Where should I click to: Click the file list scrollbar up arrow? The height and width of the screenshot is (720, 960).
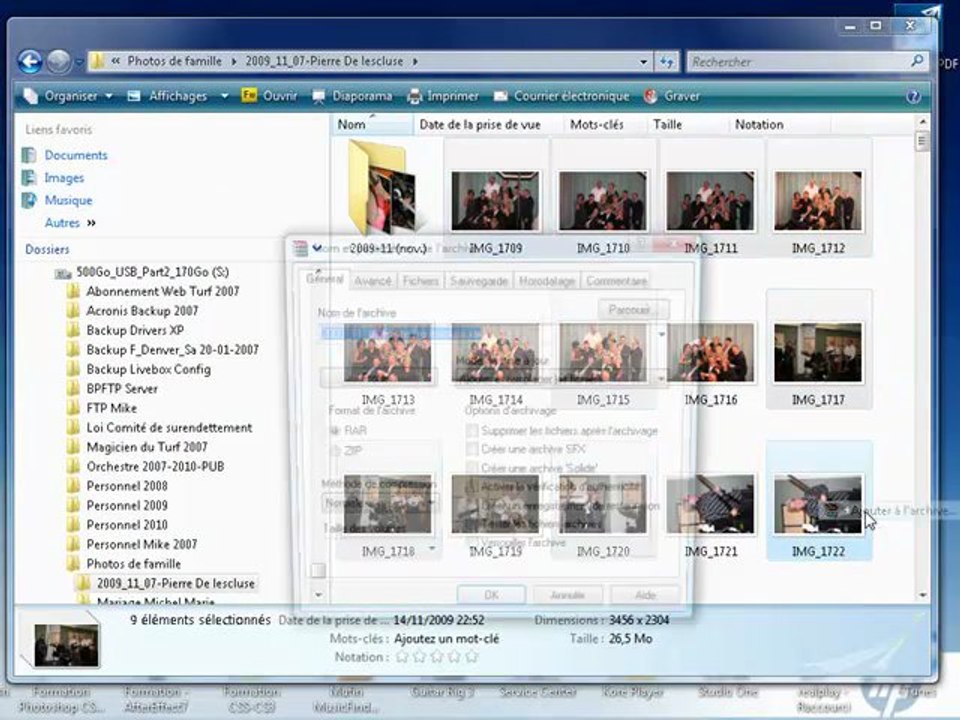922,122
